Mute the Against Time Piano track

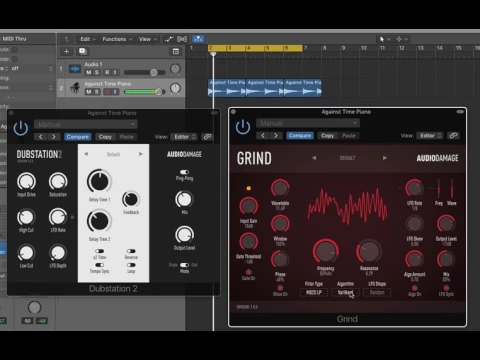pyautogui.click(x=89, y=92)
